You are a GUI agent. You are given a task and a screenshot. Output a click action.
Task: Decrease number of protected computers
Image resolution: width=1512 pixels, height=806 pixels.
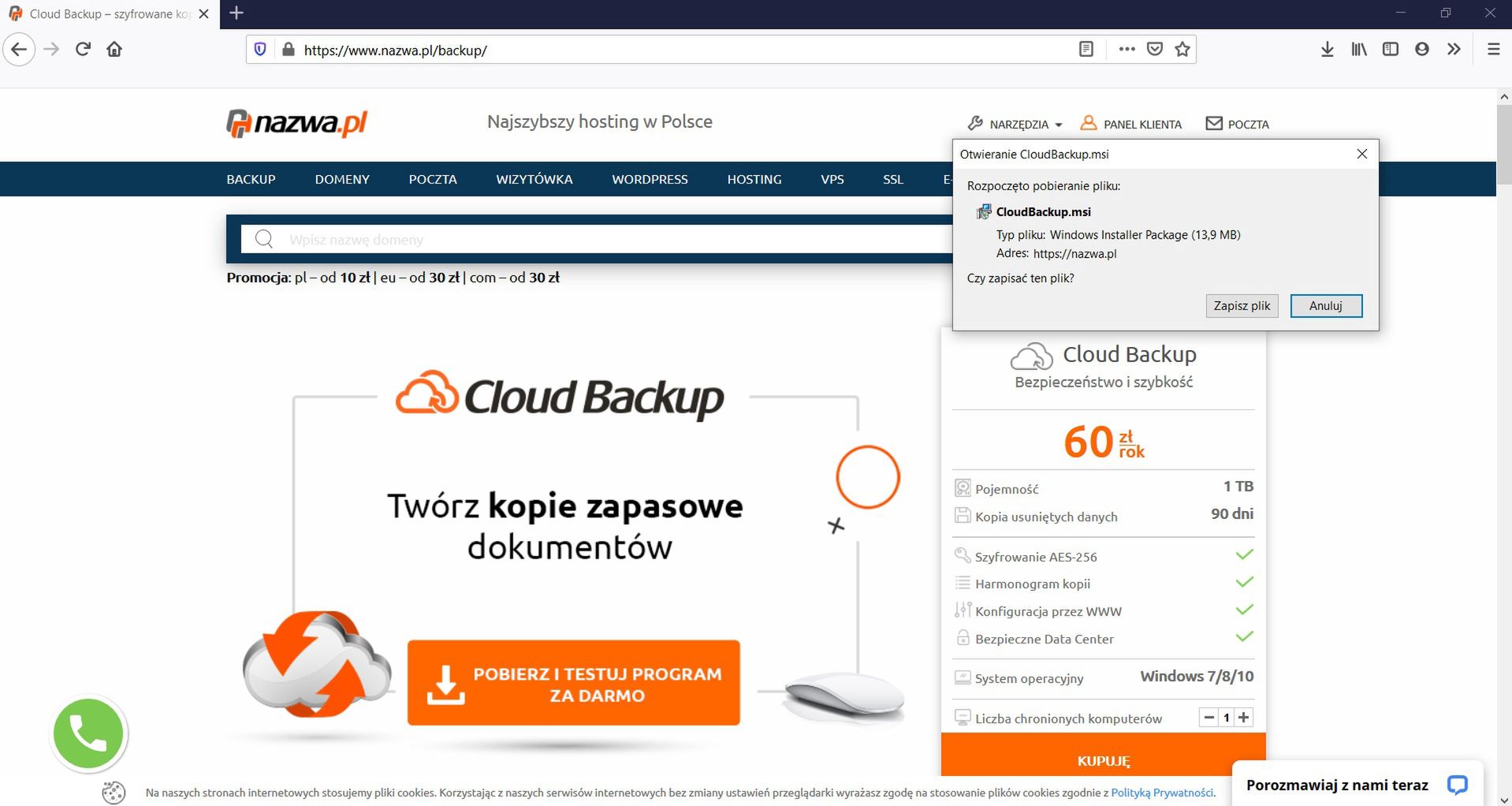coord(1208,718)
